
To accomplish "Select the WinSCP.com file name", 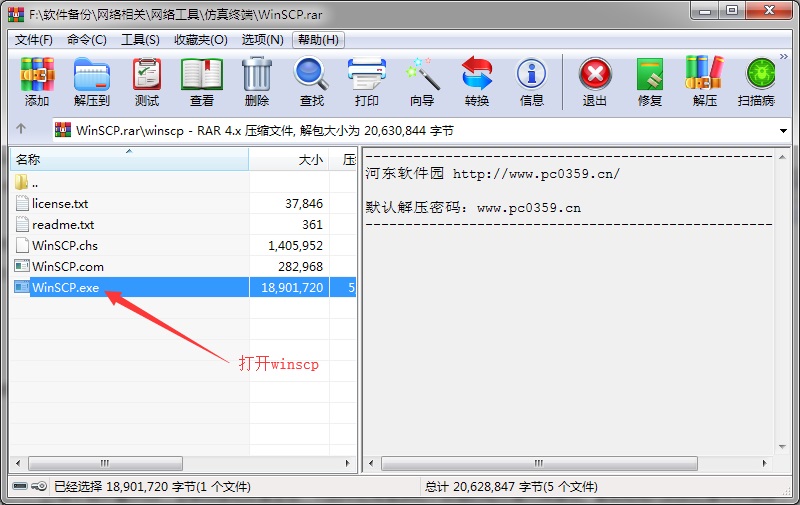I will click(x=68, y=267).
